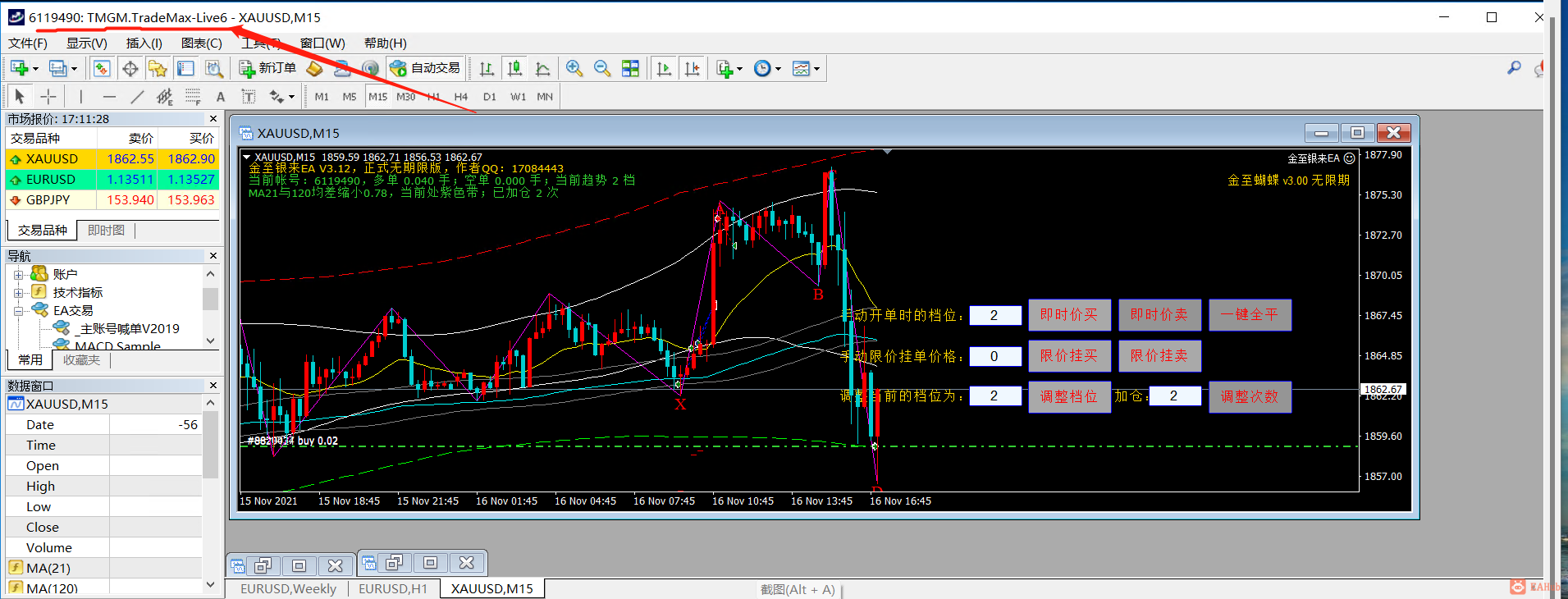This screenshot has width=1568, height=599.
Task: Click the 新订单 new order button
Action: (x=267, y=69)
